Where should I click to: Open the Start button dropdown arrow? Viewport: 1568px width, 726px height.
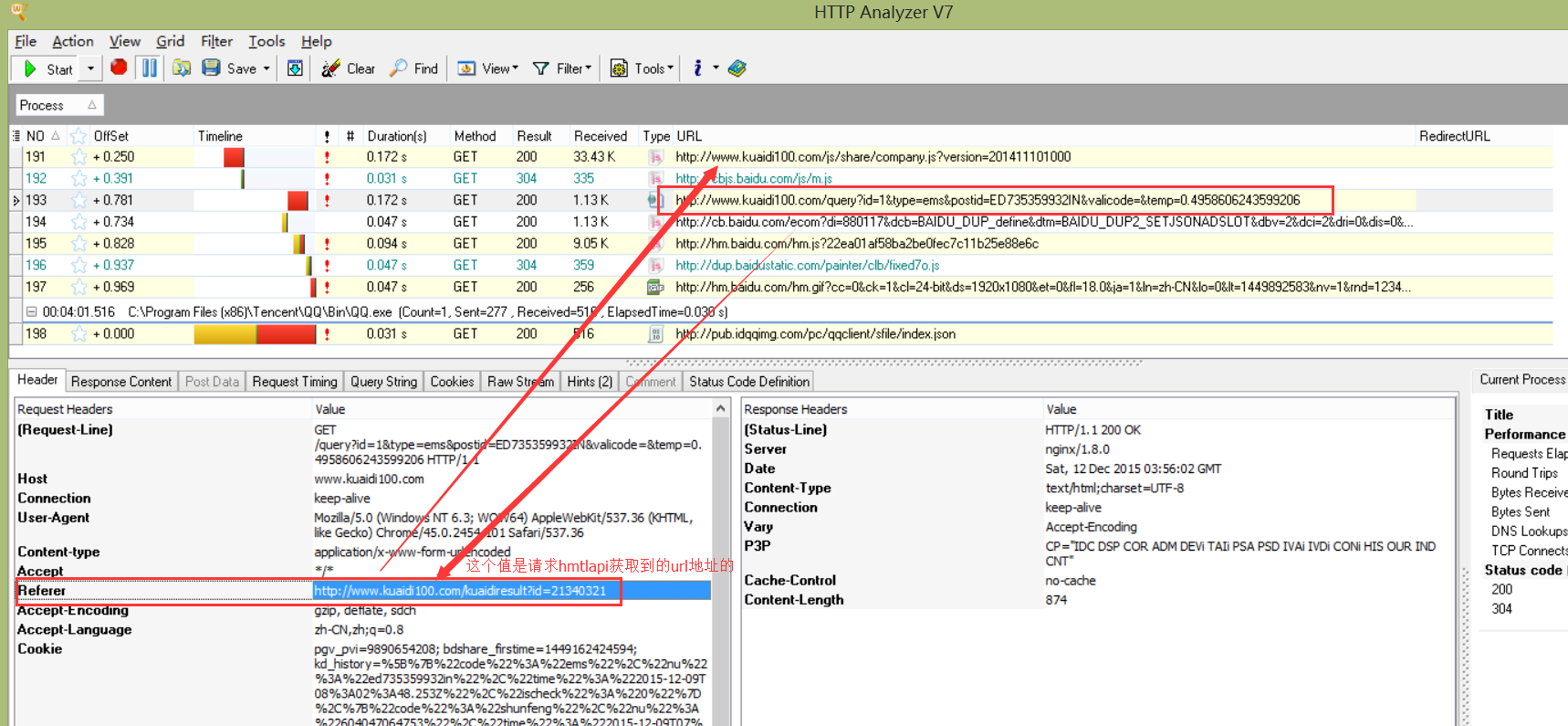tap(90, 68)
